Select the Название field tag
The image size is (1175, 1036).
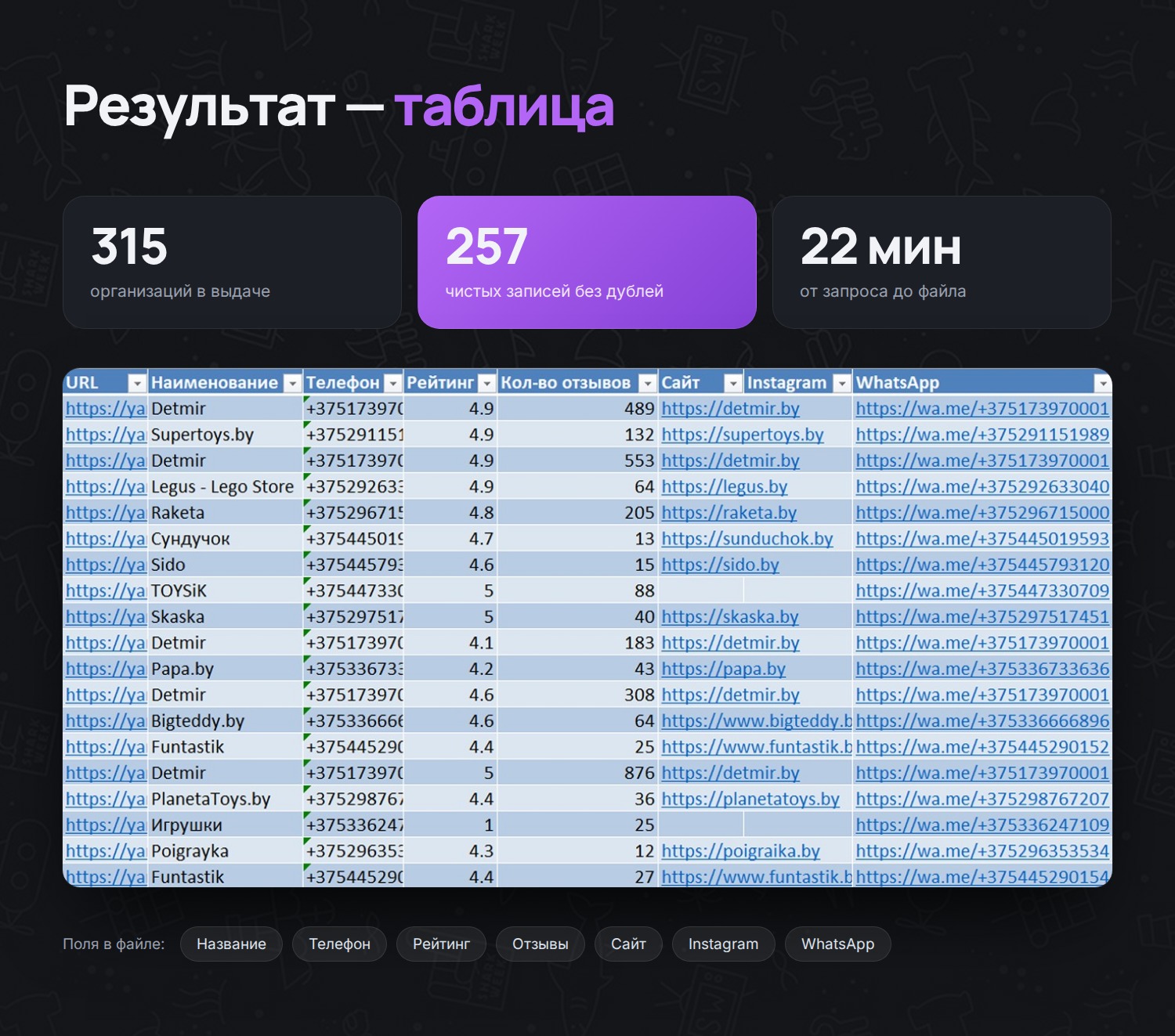pos(231,944)
